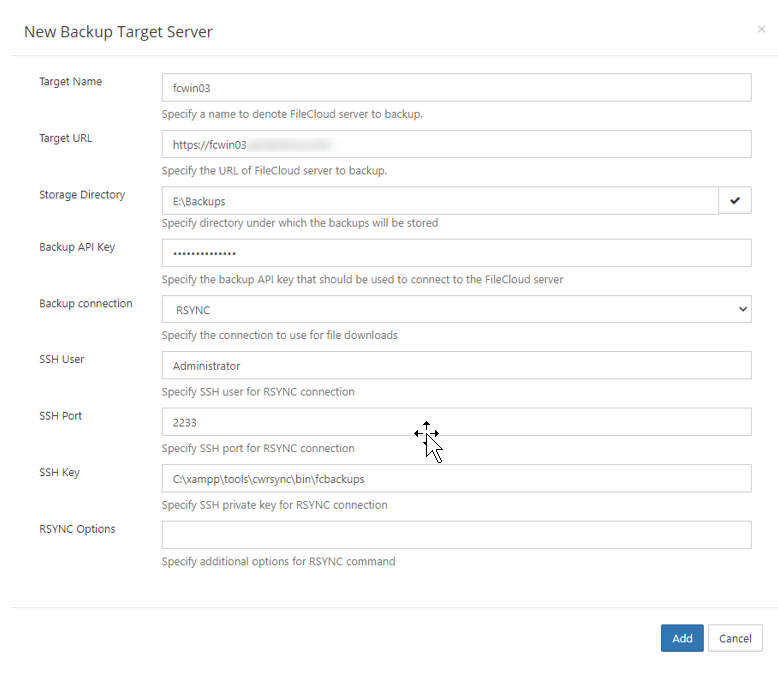Validate storage directory with checkmark button
Screen dimensions: 778x678
[735, 201]
